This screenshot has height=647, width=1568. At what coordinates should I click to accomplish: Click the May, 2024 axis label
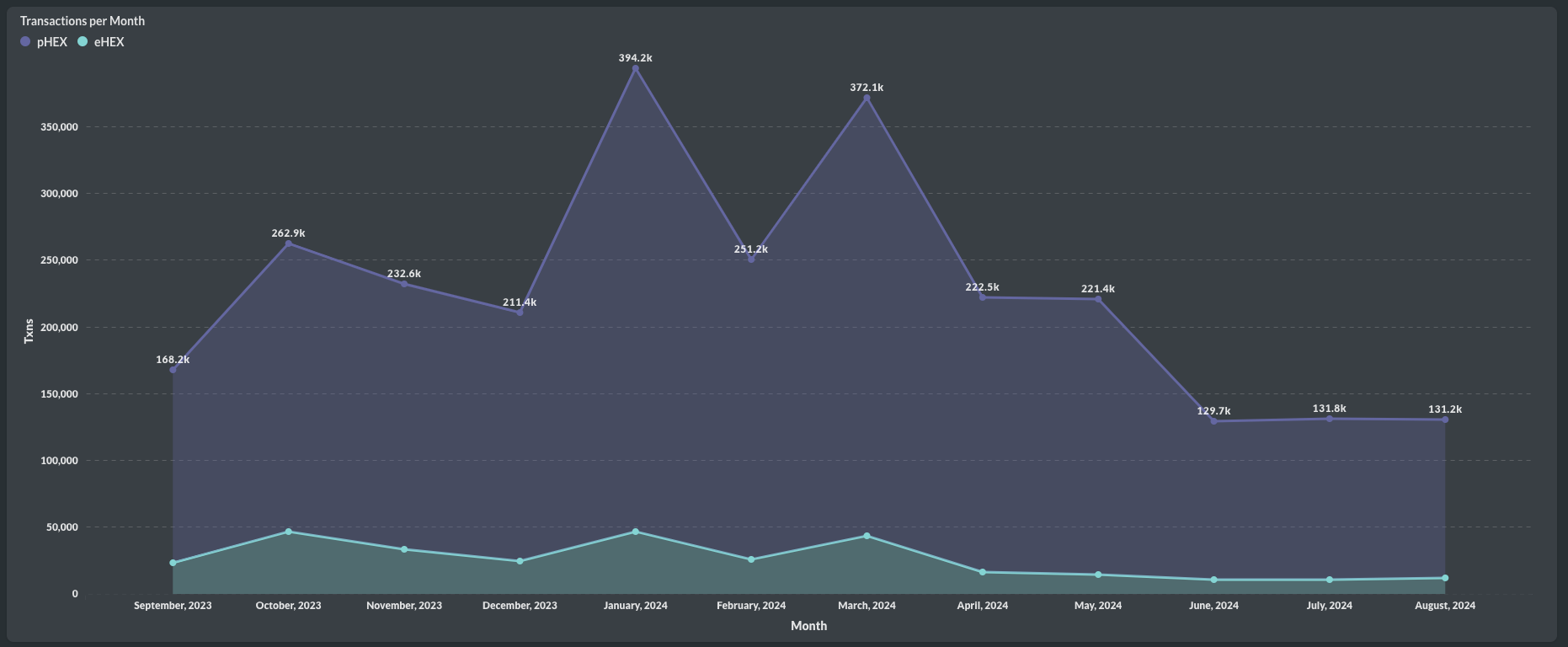pyautogui.click(x=1098, y=606)
